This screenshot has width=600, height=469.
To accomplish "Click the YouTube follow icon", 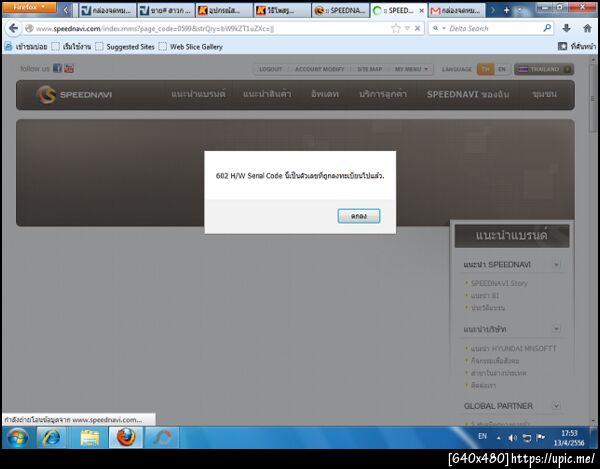I will pyautogui.click(x=69, y=68).
